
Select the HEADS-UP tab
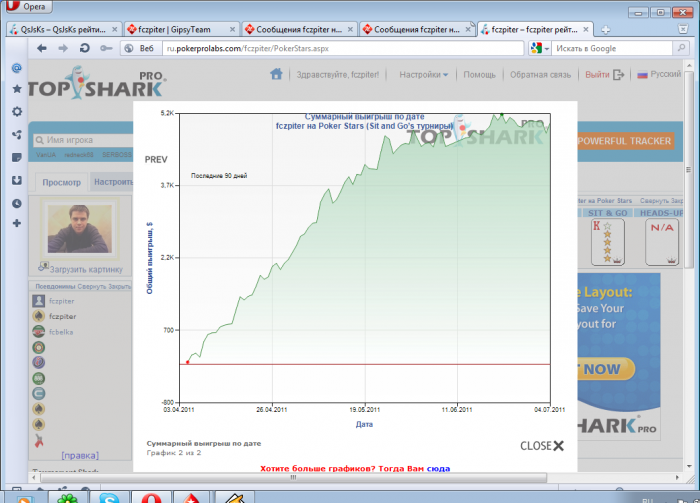(x=660, y=213)
